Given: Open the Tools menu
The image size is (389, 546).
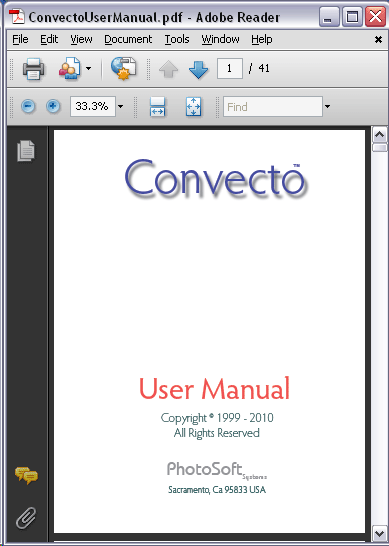Looking at the screenshot, I should click(177, 39).
